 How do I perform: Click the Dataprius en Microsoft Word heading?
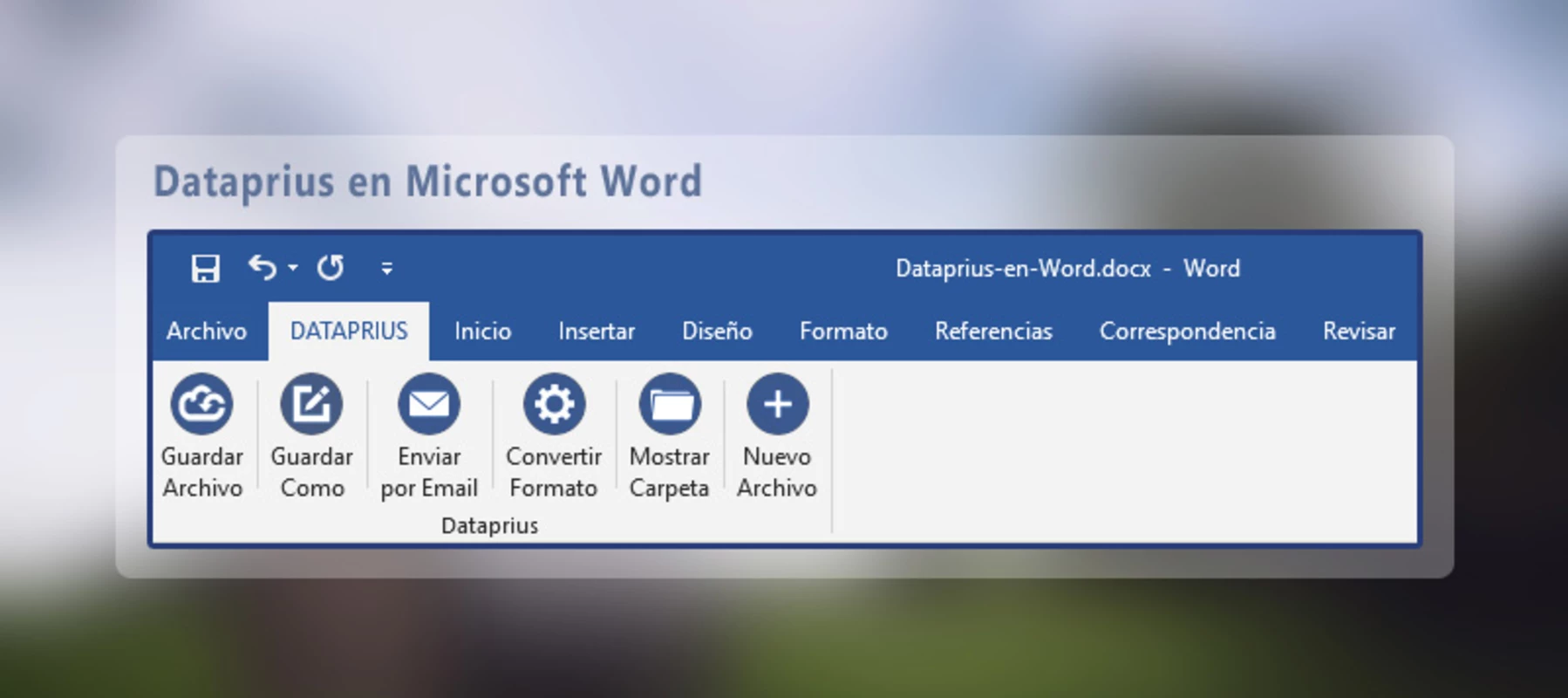(x=427, y=182)
